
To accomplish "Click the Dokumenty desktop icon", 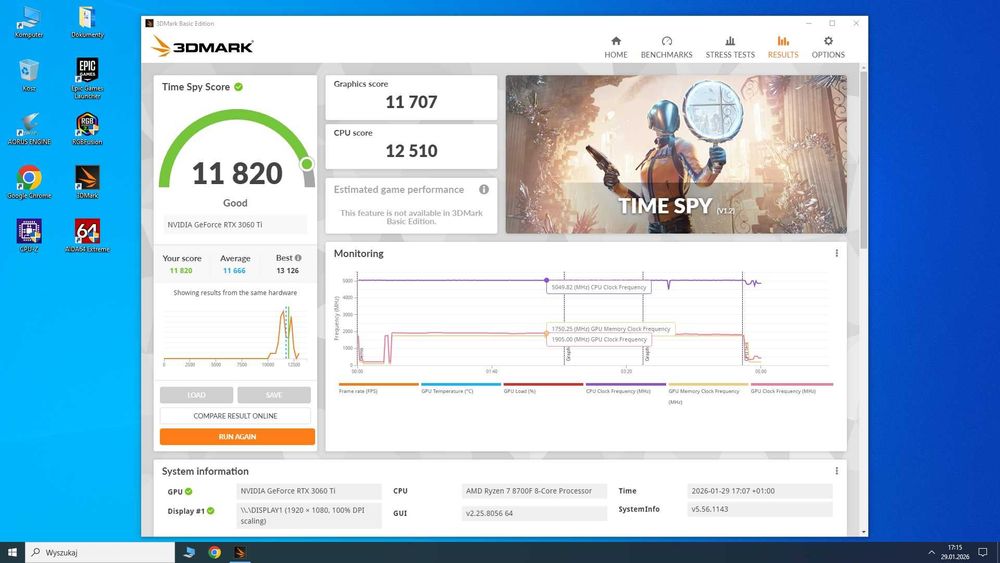I will click(87, 22).
